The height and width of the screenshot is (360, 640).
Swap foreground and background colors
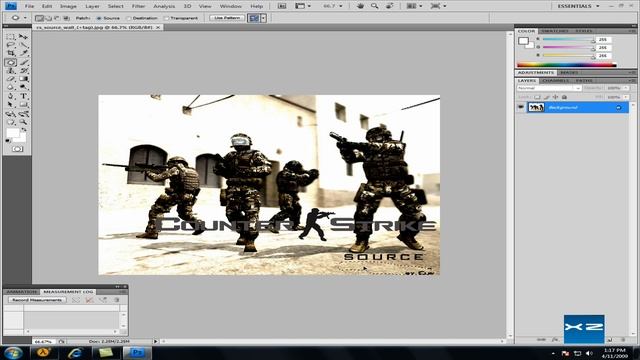point(24,130)
